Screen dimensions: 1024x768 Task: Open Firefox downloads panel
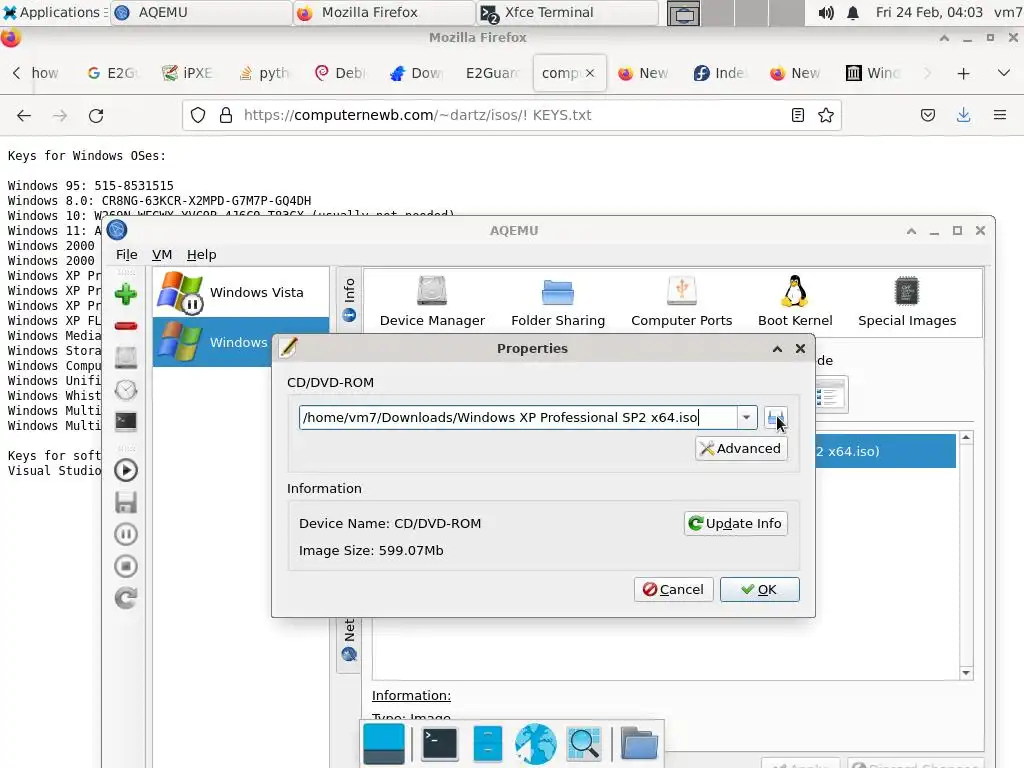pyautogui.click(x=963, y=116)
